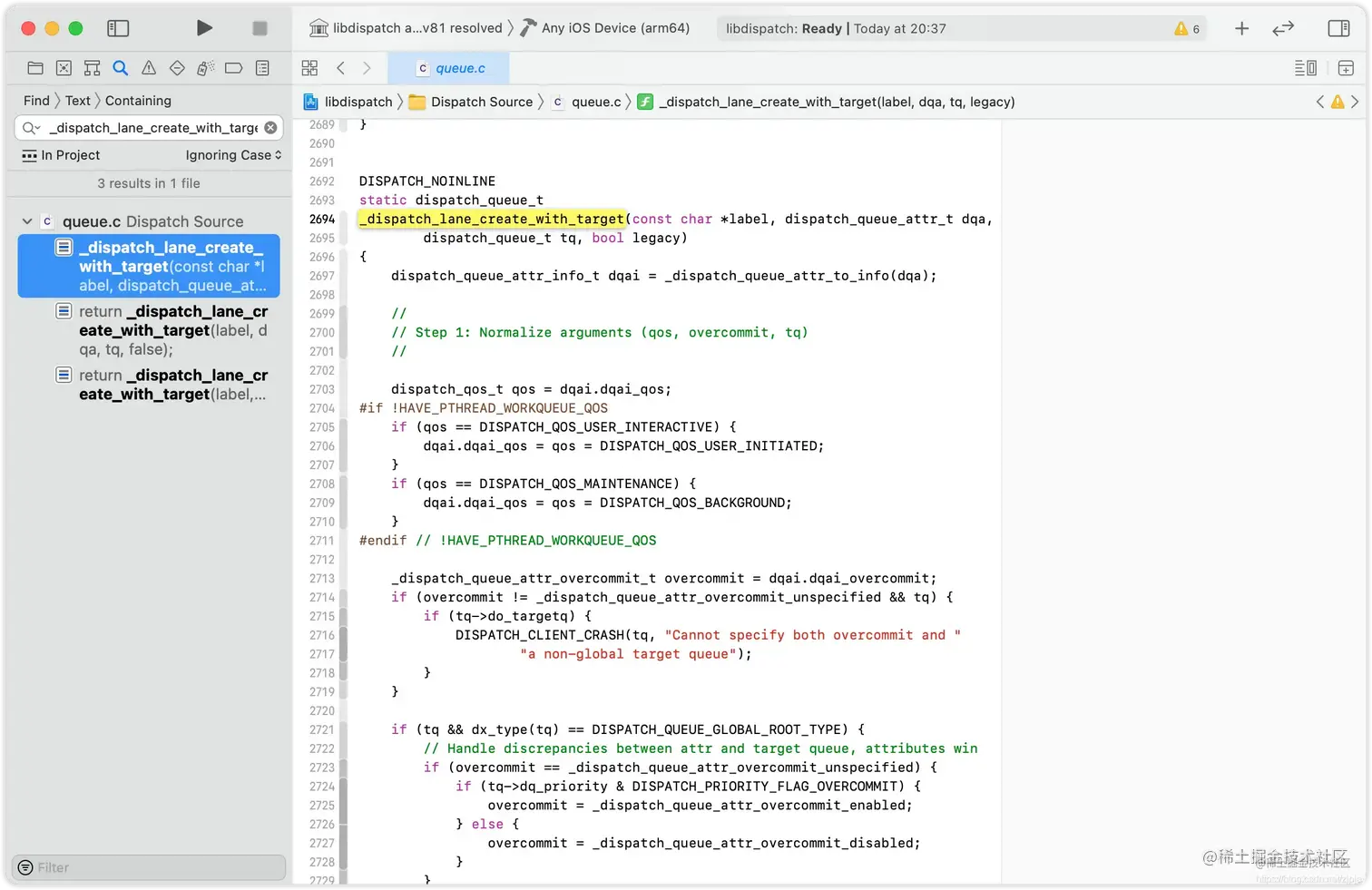Open search options magnifier dropdown
This screenshot has height=890, width=1372.
31,128
